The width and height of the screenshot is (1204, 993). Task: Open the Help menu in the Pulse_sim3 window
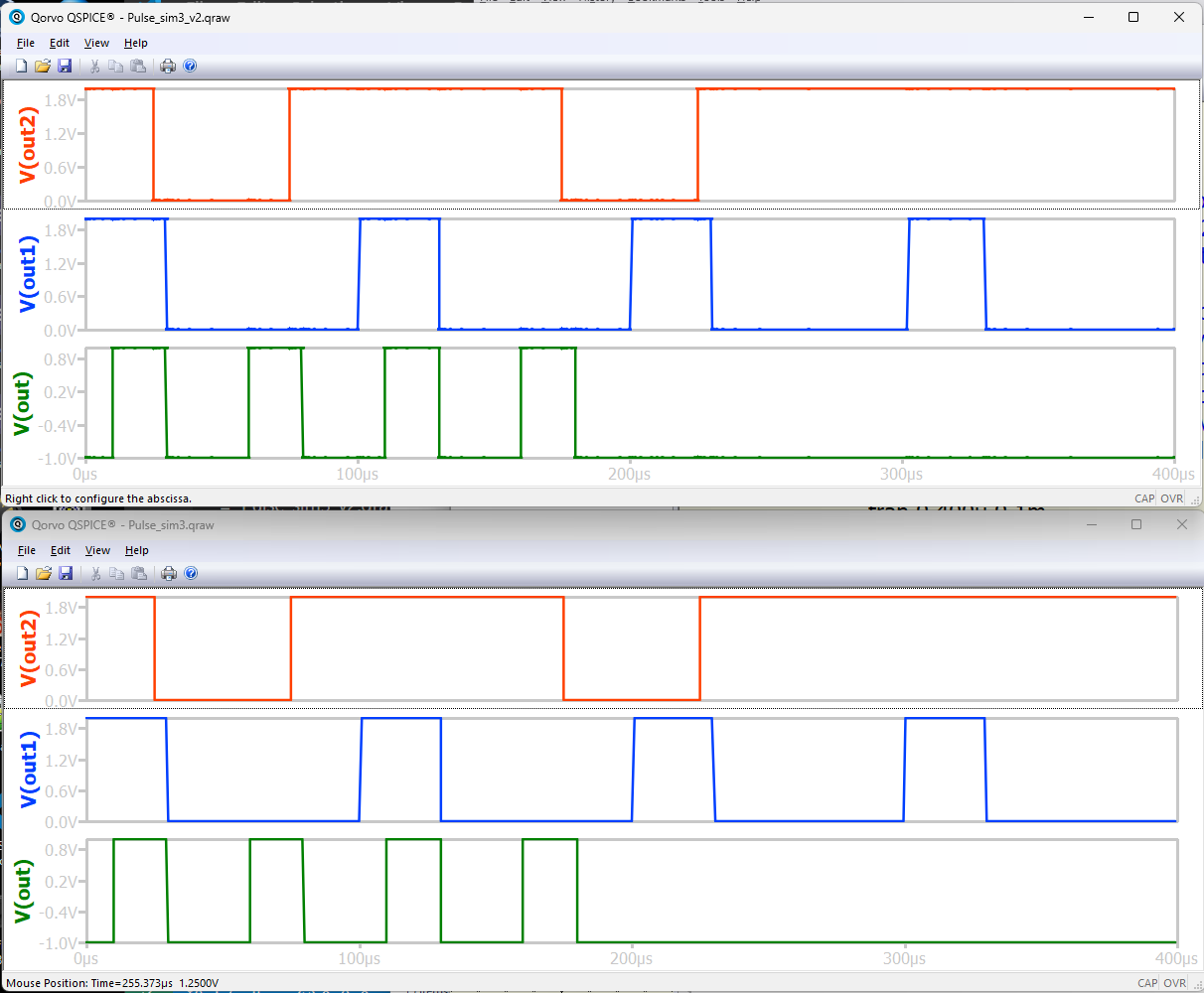[x=137, y=550]
